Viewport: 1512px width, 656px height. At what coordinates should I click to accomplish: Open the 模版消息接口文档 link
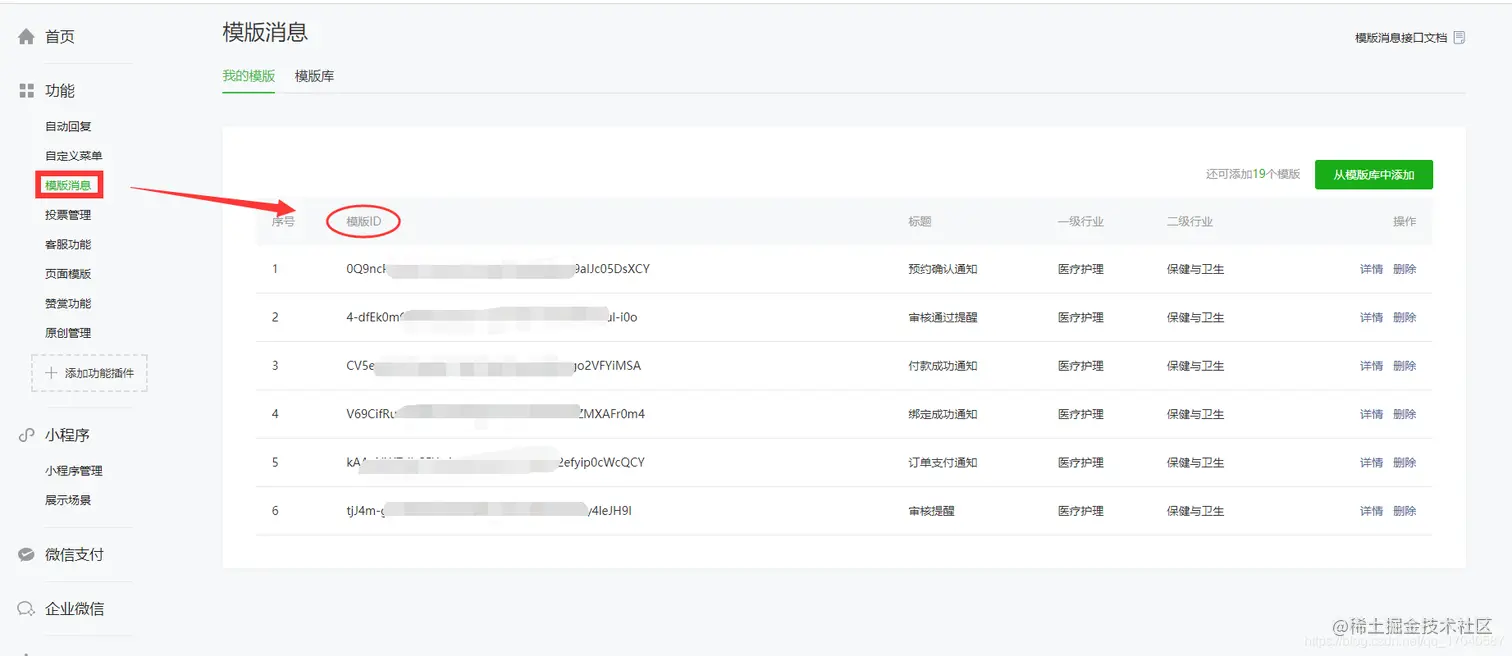(1401, 38)
